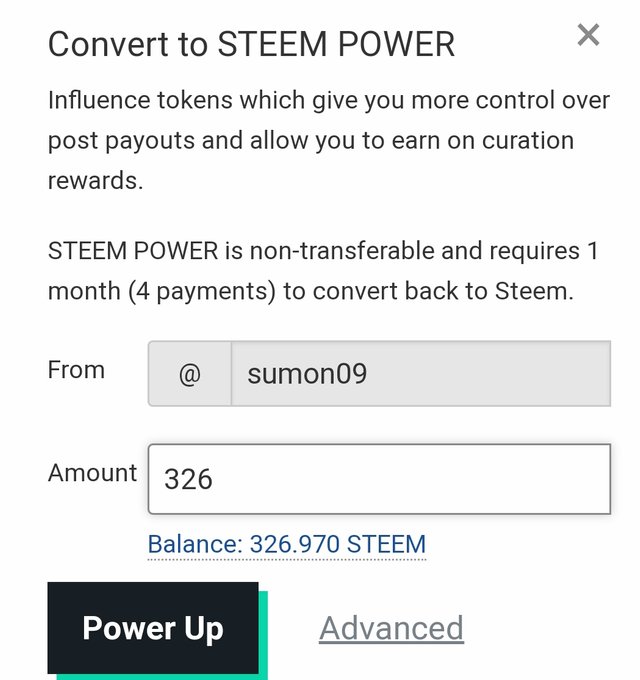Place cursor after 326 in Amount

coord(214,479)
